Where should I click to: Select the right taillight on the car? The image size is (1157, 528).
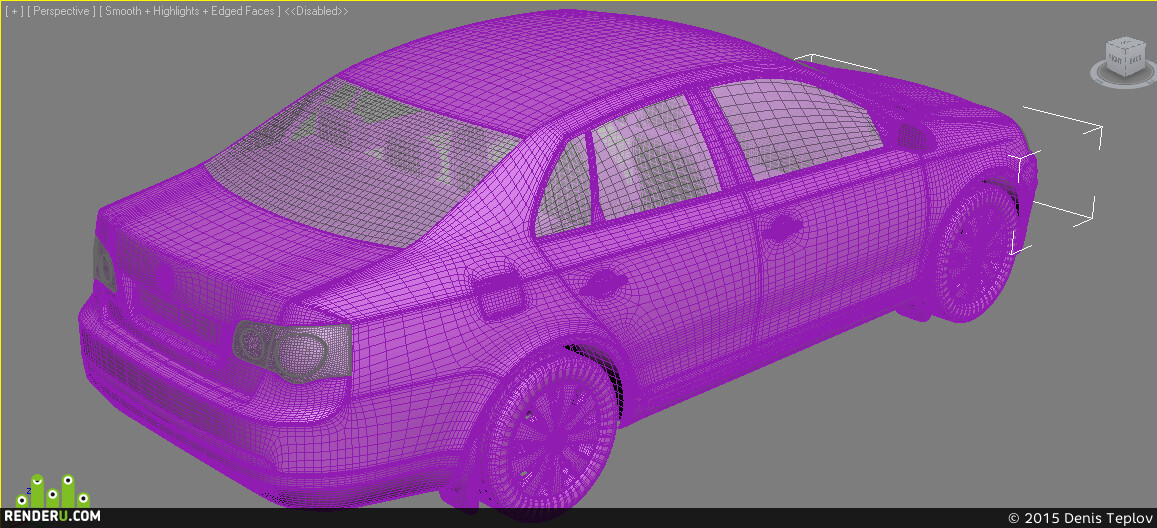point(293,351)
